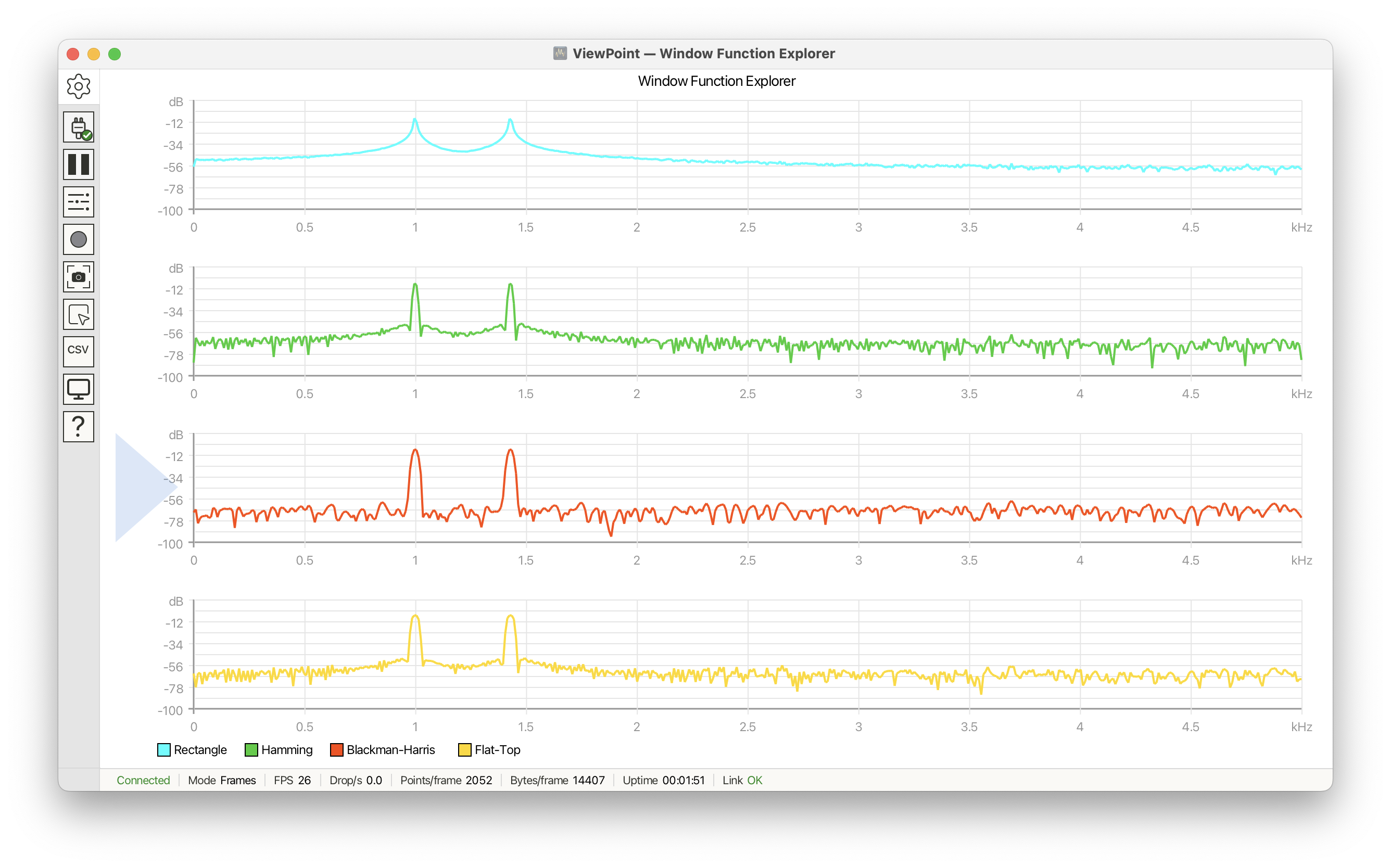
Task: Click the green window zoom button
Action: coord(115,54)
